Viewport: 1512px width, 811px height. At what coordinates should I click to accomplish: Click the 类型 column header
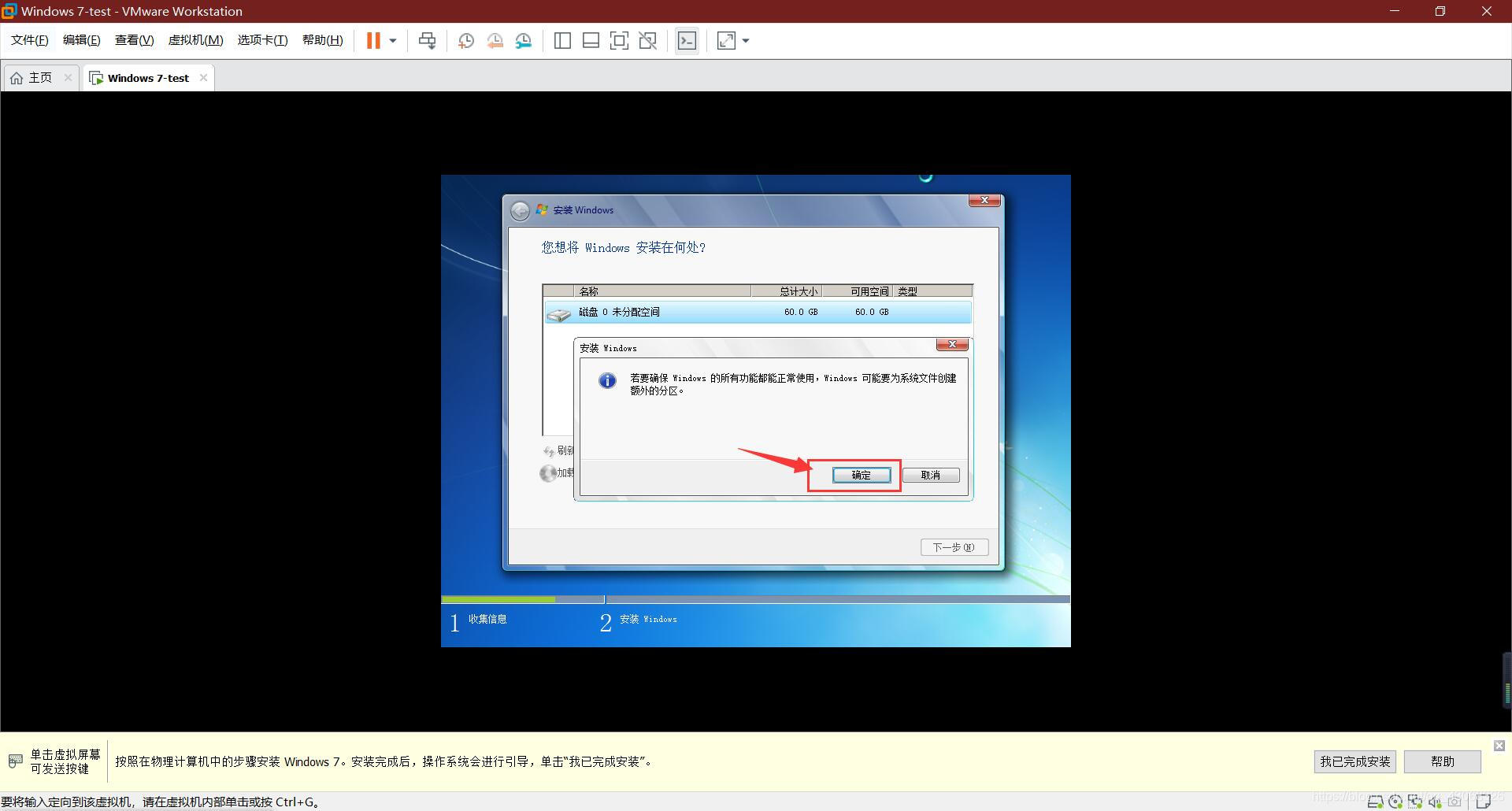(x=933, y=291)
